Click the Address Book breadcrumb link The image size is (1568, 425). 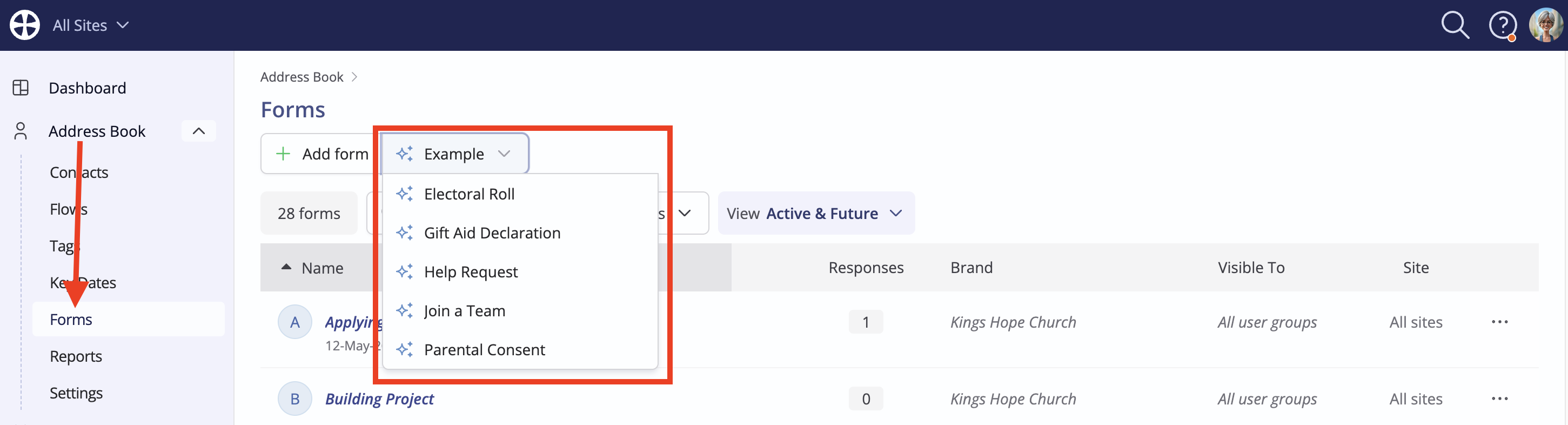click(x=302, y=77)
